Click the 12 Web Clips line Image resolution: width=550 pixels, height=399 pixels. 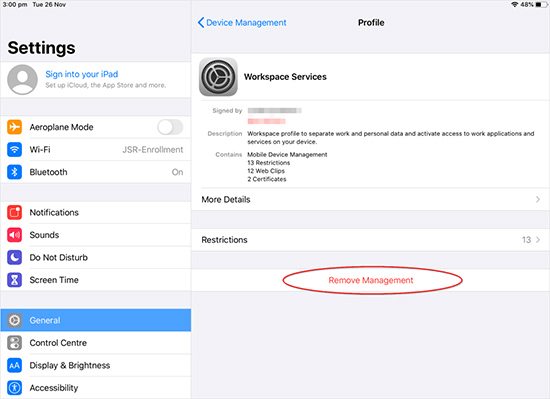click(x=266, y=171)
